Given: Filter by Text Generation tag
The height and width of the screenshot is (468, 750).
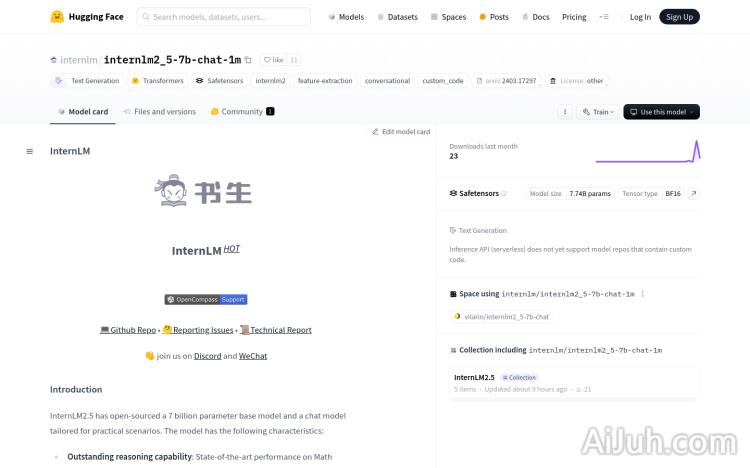Looking at the screenshot, I should (x=87, y=81).
